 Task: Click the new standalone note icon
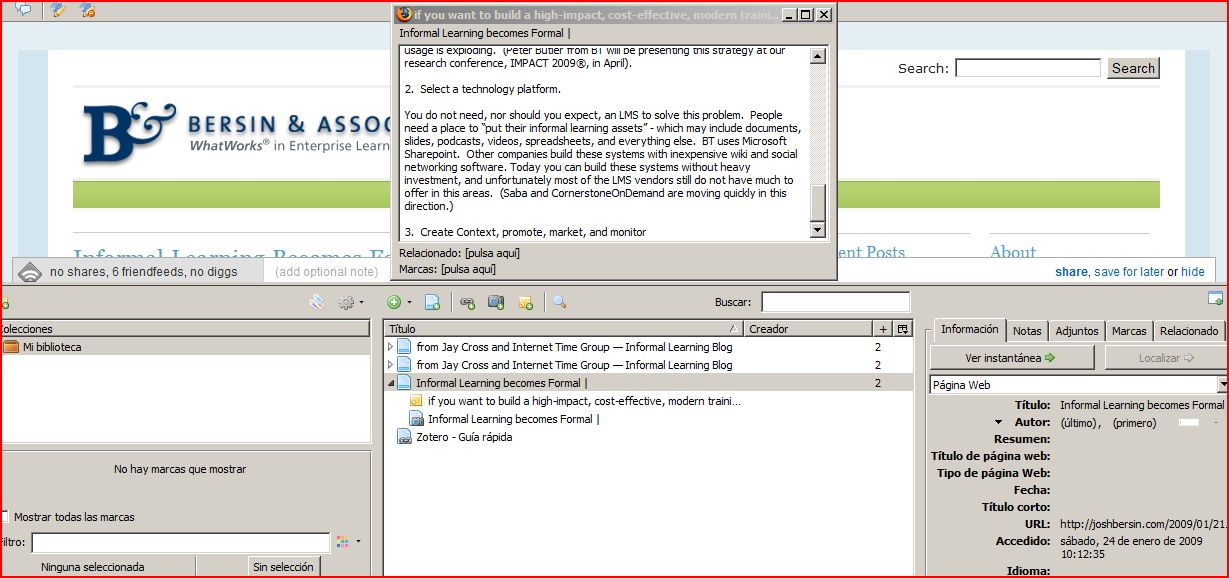[x=525, y=302]
